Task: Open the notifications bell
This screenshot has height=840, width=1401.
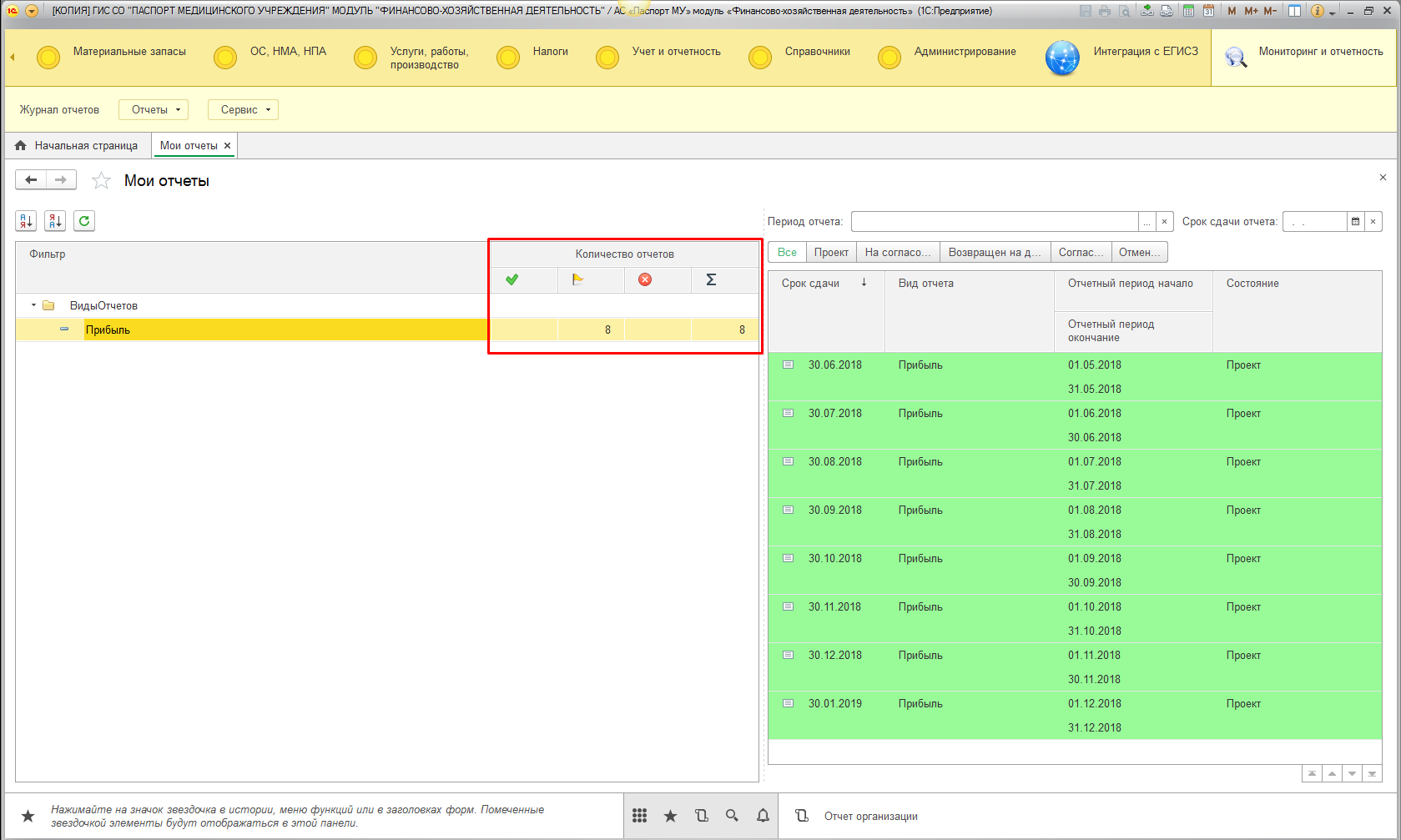Action: [763, 816]
